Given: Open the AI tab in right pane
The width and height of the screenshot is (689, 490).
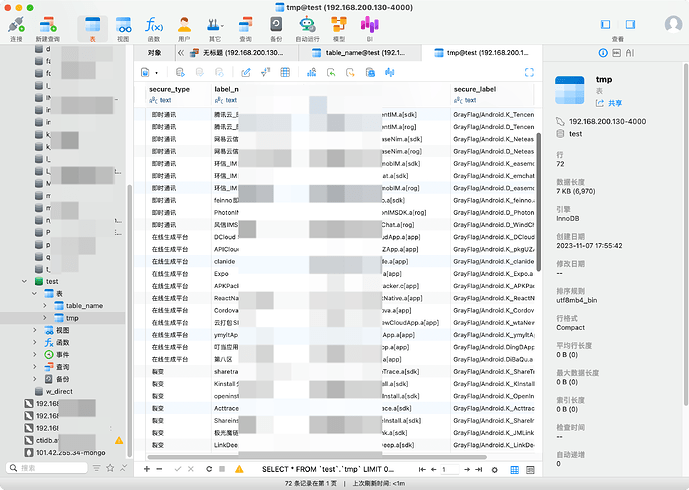Looking at the screenshot, I should click(630, 53).
